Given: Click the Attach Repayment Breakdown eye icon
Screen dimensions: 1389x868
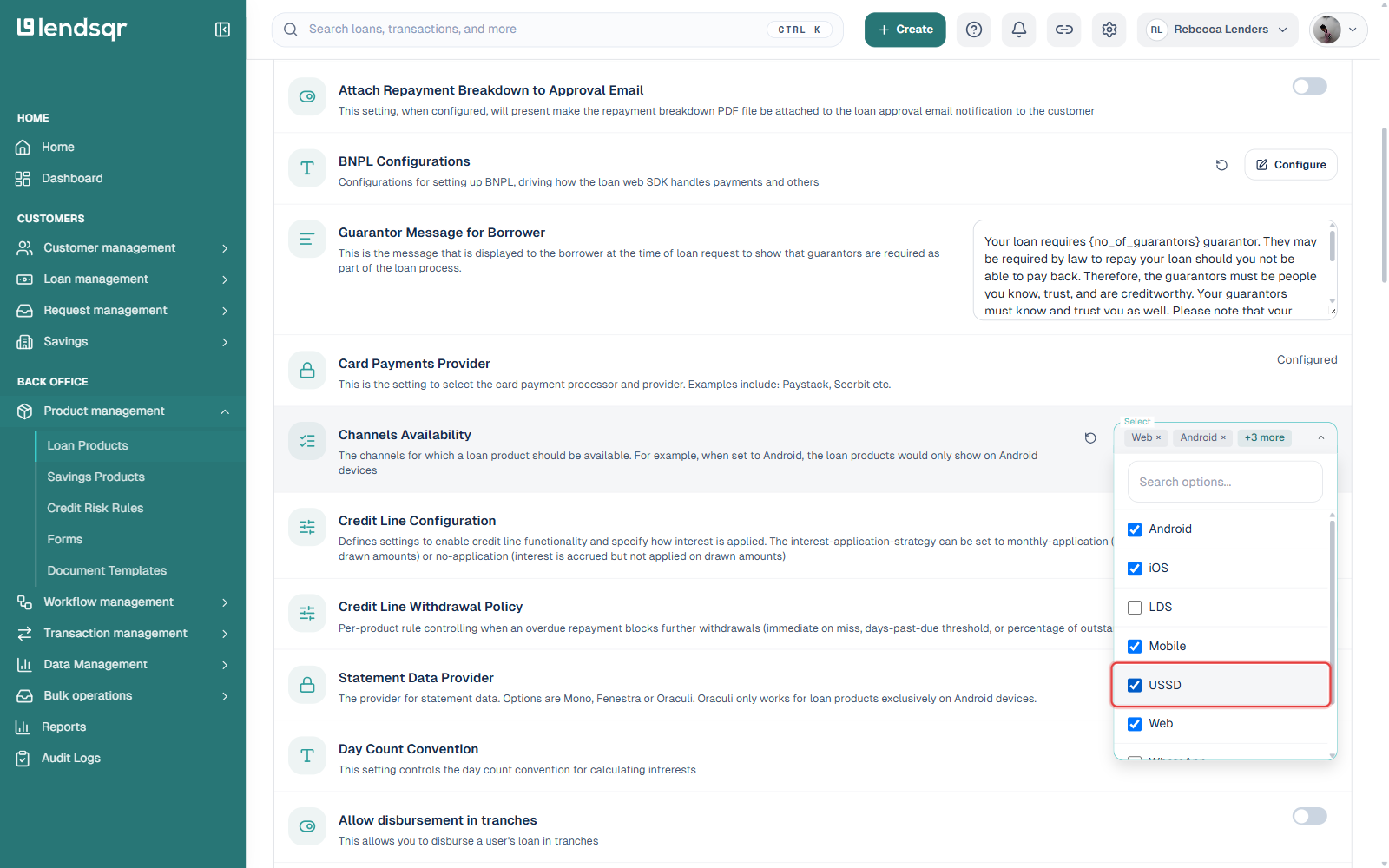Looking at the screenshot, I should coord(307,96).
